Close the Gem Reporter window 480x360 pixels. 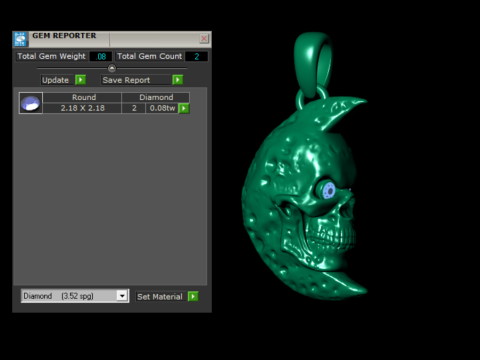(x=204, y=39)
